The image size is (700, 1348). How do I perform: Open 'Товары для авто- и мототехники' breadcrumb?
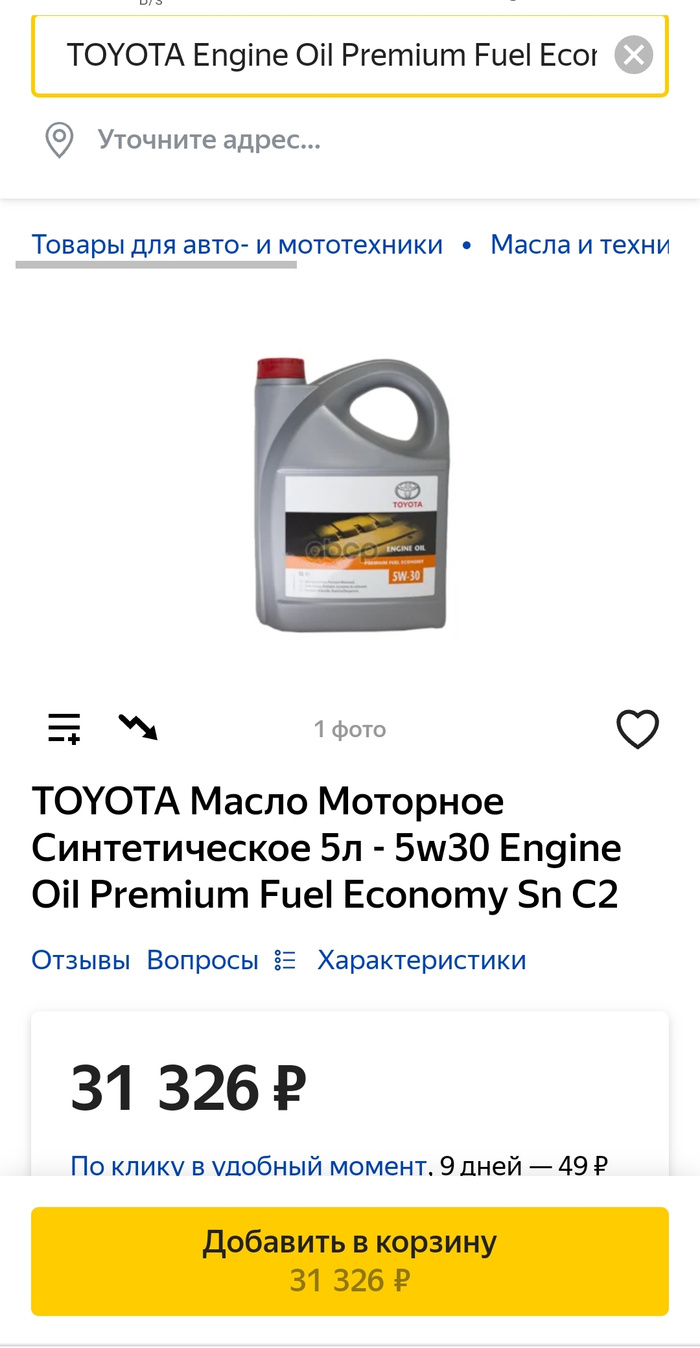pyautogui.click(x=237, y=245)
